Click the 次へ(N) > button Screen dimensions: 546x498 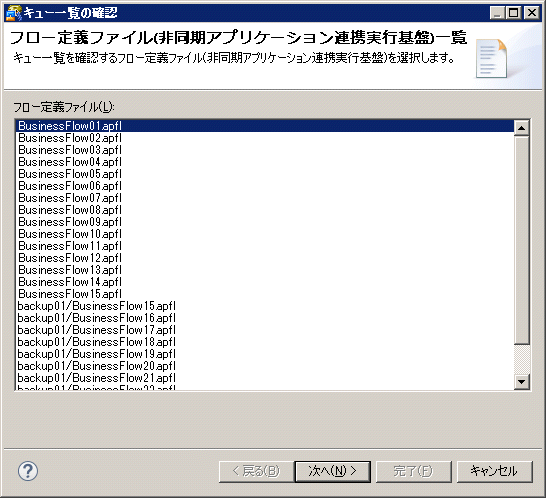[333, 472]
